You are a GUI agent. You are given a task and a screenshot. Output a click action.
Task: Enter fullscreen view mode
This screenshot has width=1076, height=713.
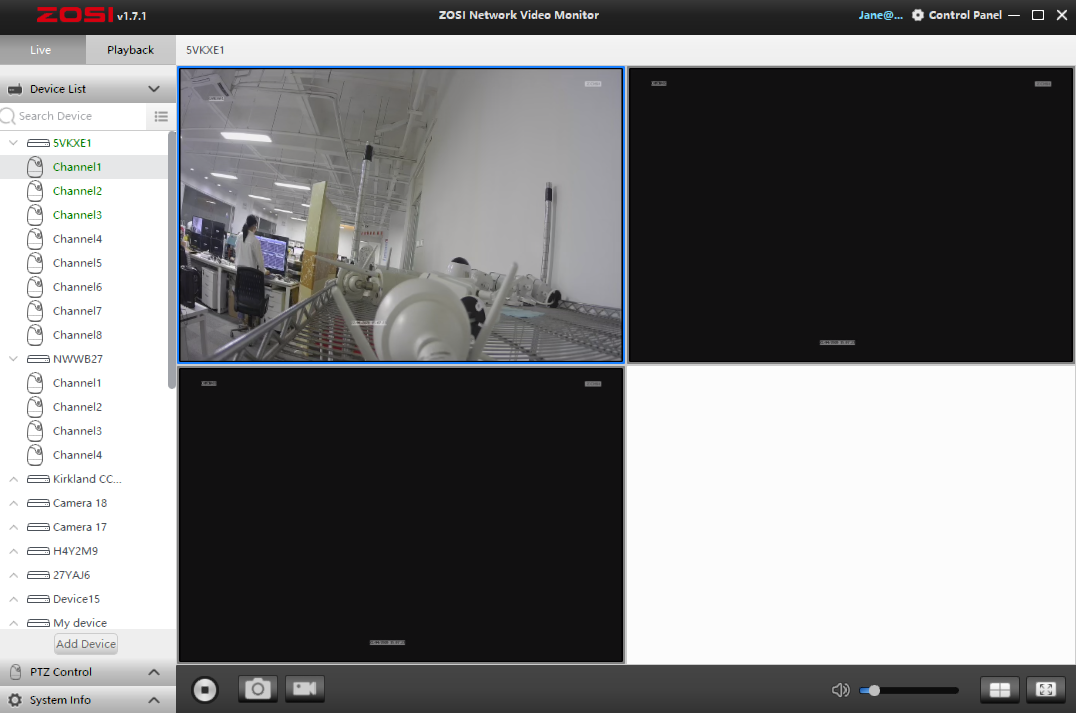1046,689
